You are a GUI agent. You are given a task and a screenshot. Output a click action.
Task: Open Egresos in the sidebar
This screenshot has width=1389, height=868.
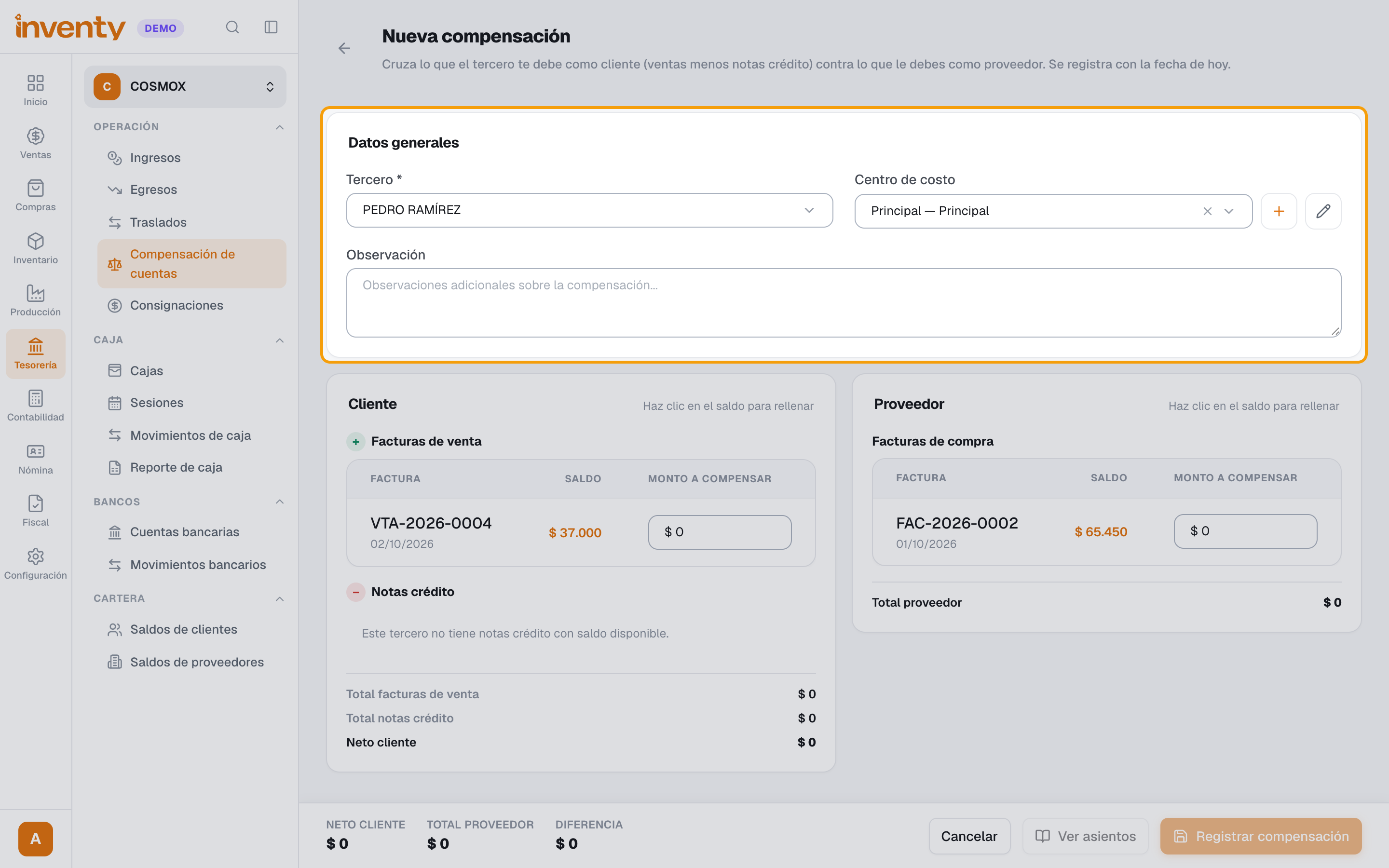191,190
